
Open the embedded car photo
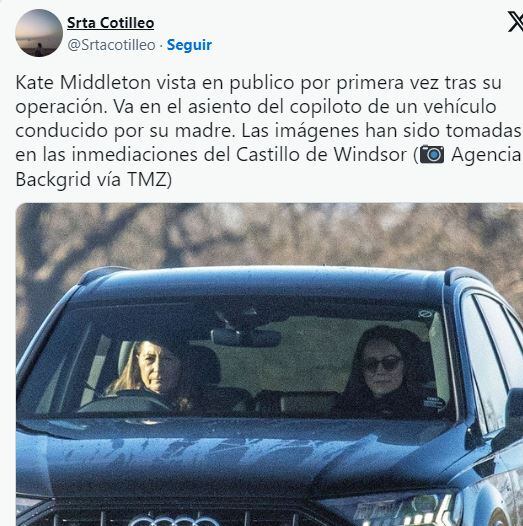(x=269, y=364)
